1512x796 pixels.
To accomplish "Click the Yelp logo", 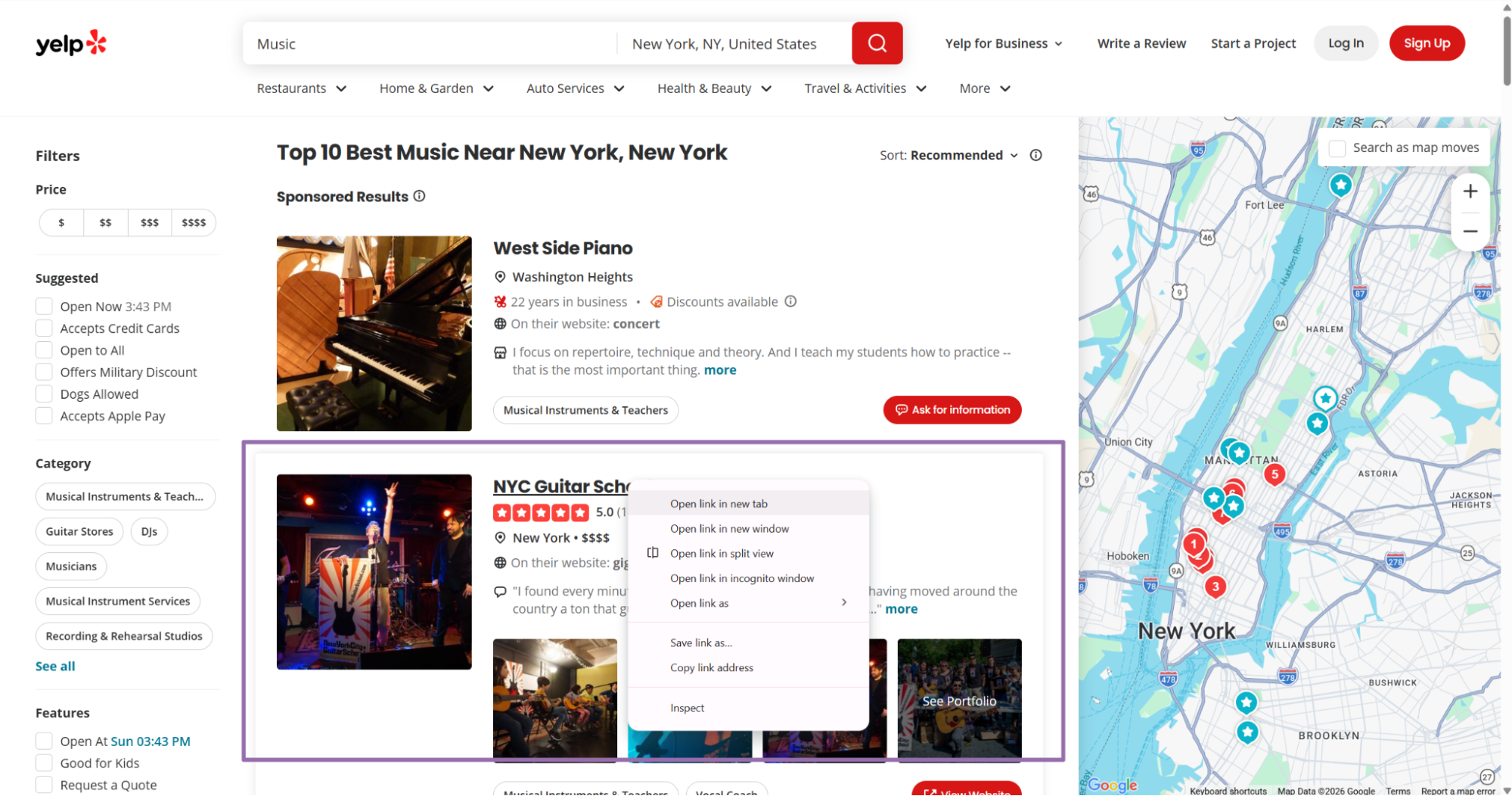I will (71, 44).
